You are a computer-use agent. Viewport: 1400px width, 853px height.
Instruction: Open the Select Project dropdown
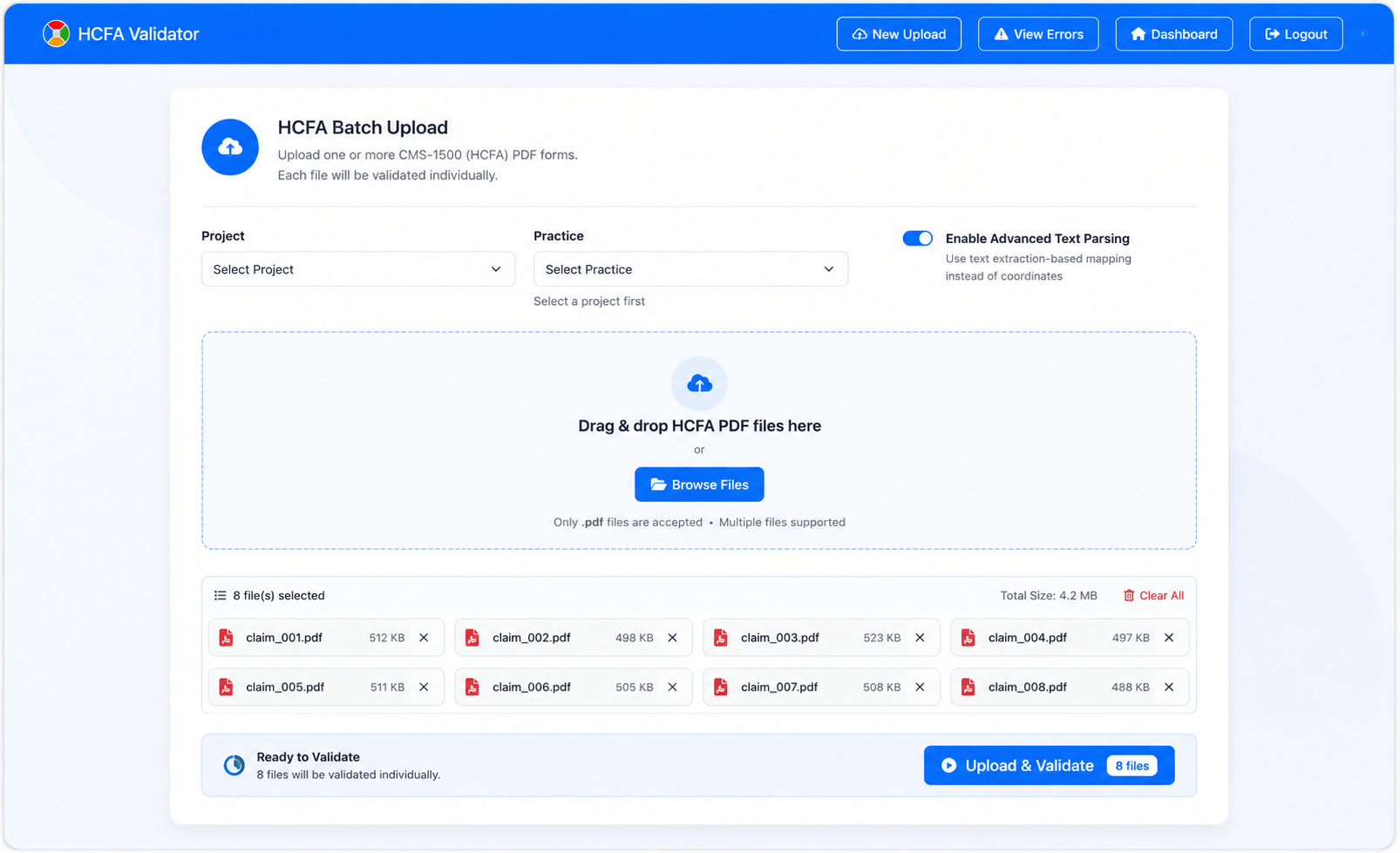[358, 269]
